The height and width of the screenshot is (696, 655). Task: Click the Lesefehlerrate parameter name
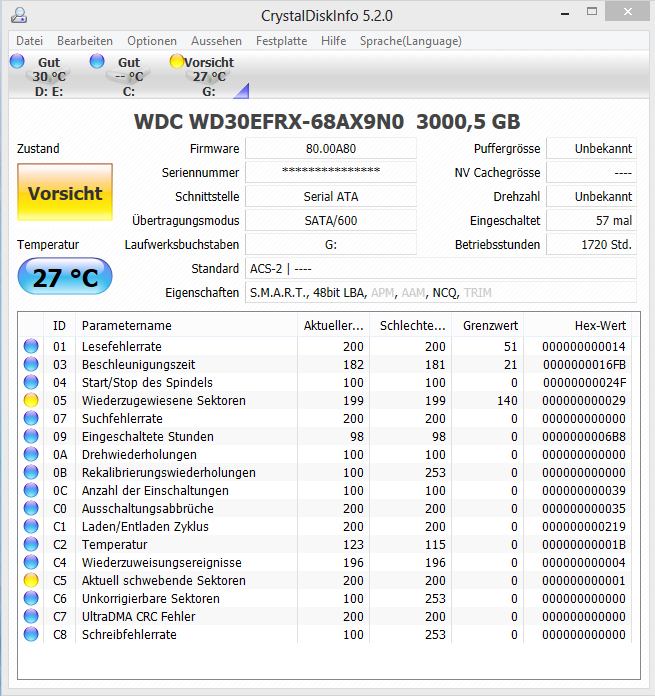point(122,346)
